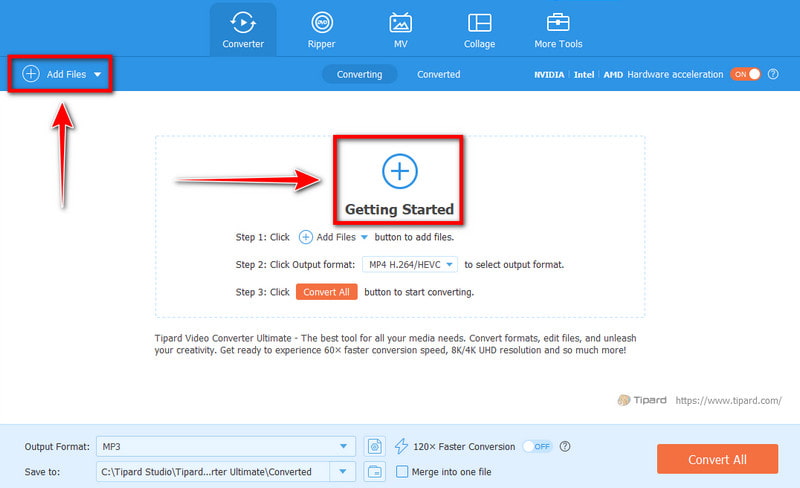
Task: Click the Save to path field
Action: click(x=213, y=472)
